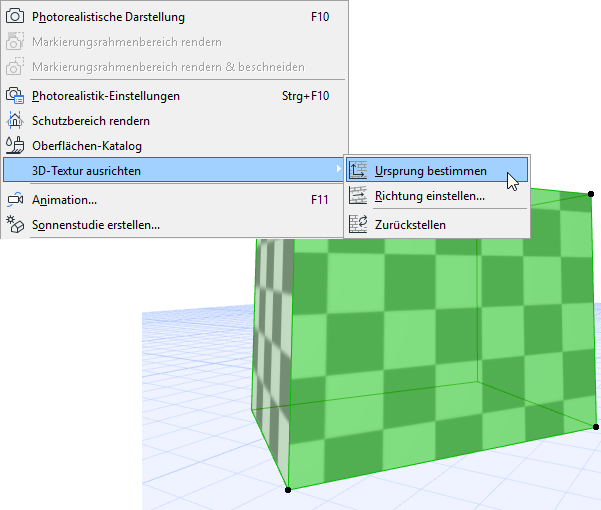Image resolution: width=601 pixels, height=510 pixels.
Task: Open the Oberflächen-Katalog entry
Action: point(174,146)
